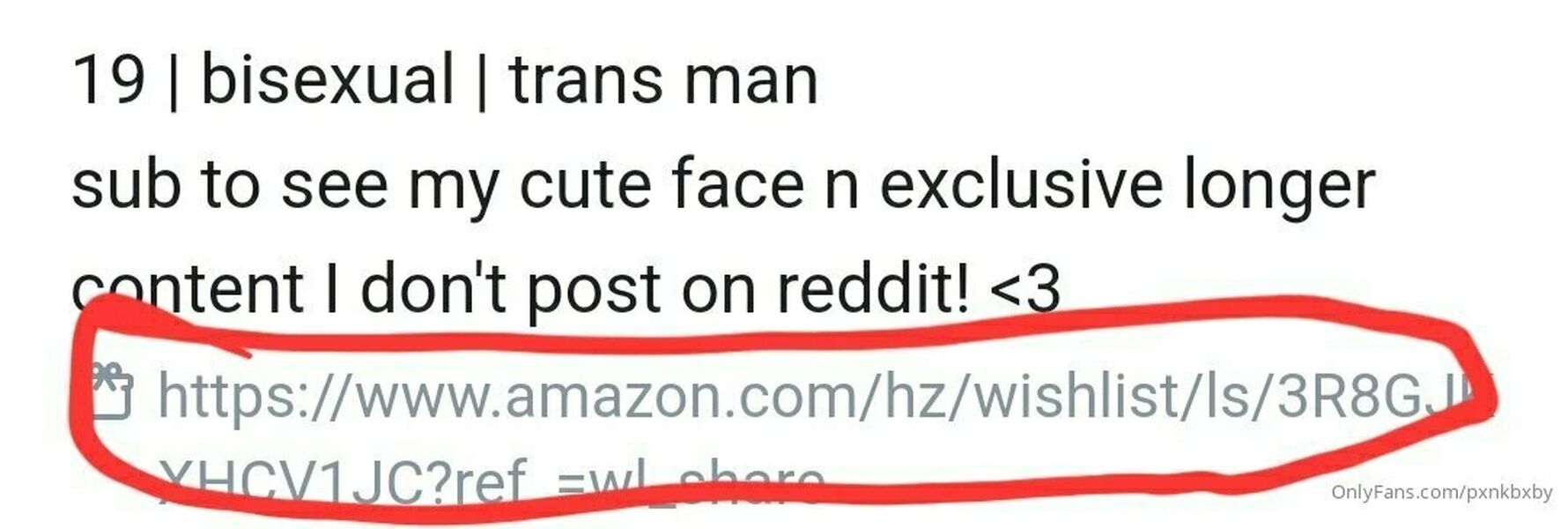Screen dimensions: 1568x529
Task: Click the '<3' heart emoticon text
Action: [x=1026, y=289]
